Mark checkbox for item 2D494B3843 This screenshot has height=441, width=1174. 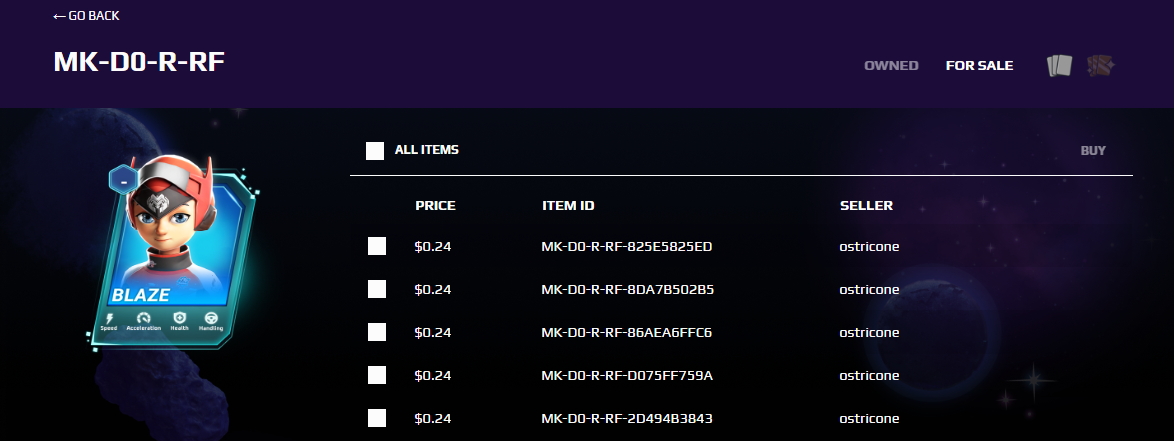[377, 418]
